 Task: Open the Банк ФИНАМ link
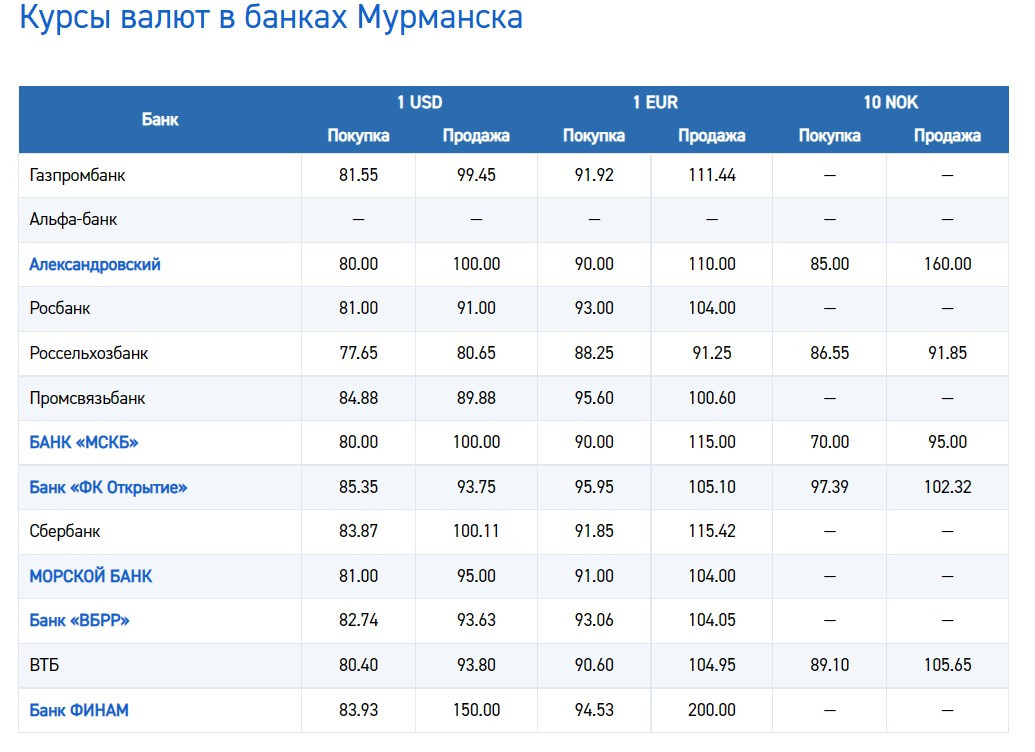click(x=79, y=710)
